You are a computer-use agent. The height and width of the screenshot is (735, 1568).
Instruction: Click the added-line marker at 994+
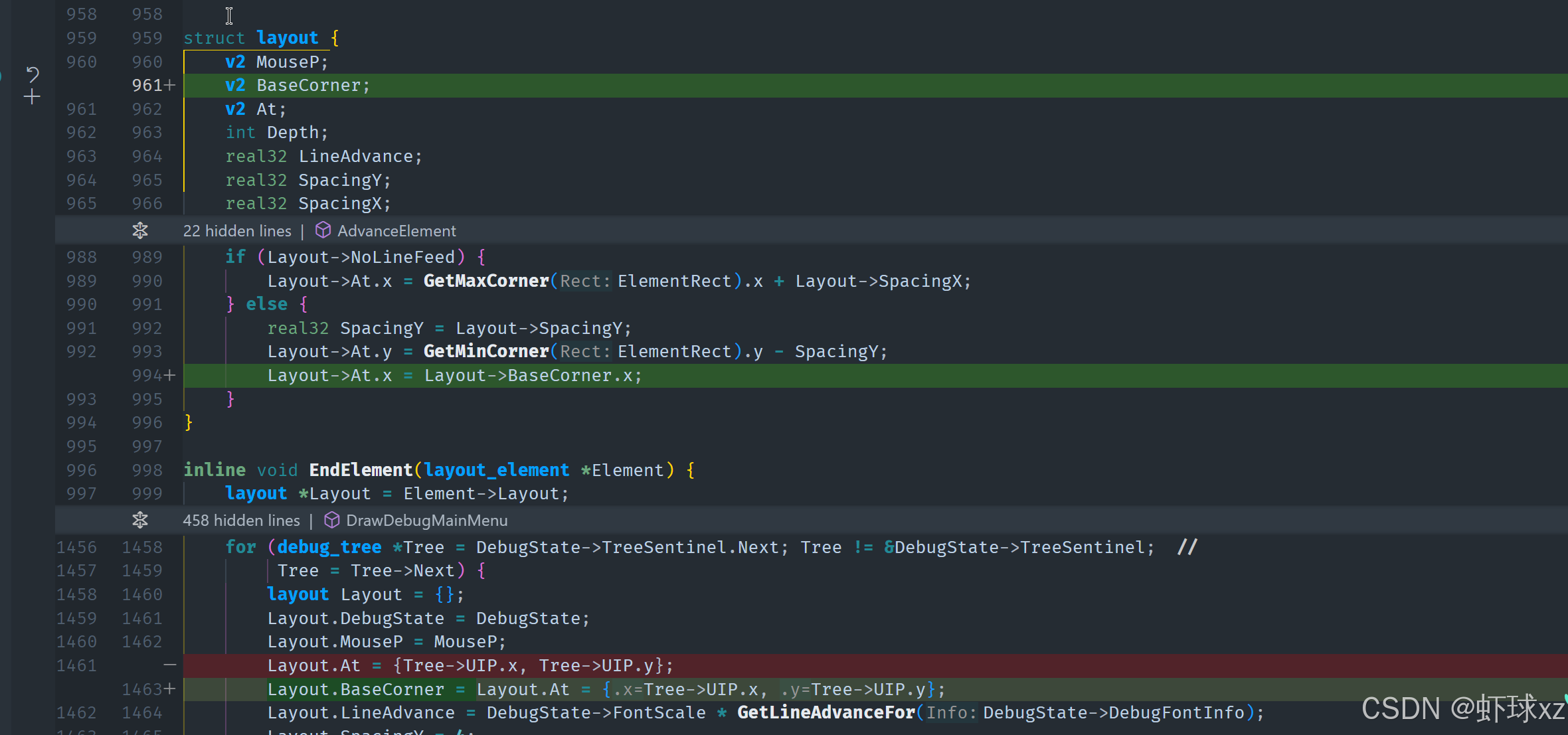[x=170, y=376]
